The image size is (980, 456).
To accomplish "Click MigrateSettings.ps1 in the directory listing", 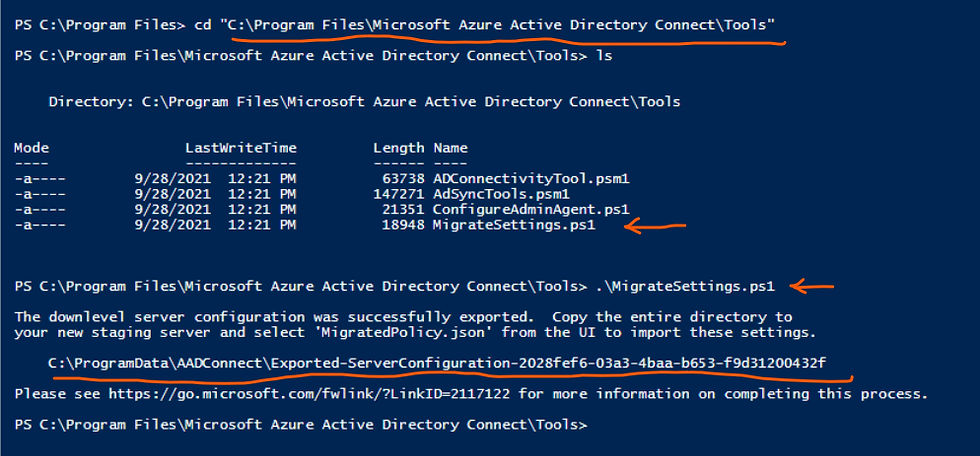I will point(514,226).
